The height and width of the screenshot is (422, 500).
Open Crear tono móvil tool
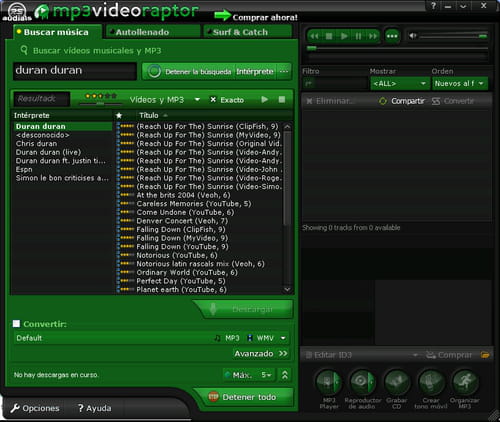431,382
